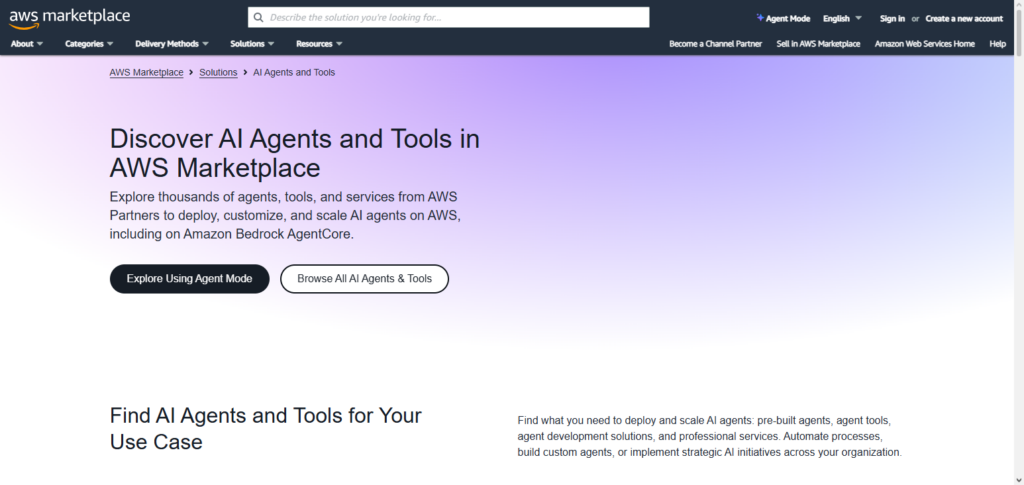Switch to Agent Mode
The image size is (1024, 485).
pyautogui.click(x=783, y=18)
